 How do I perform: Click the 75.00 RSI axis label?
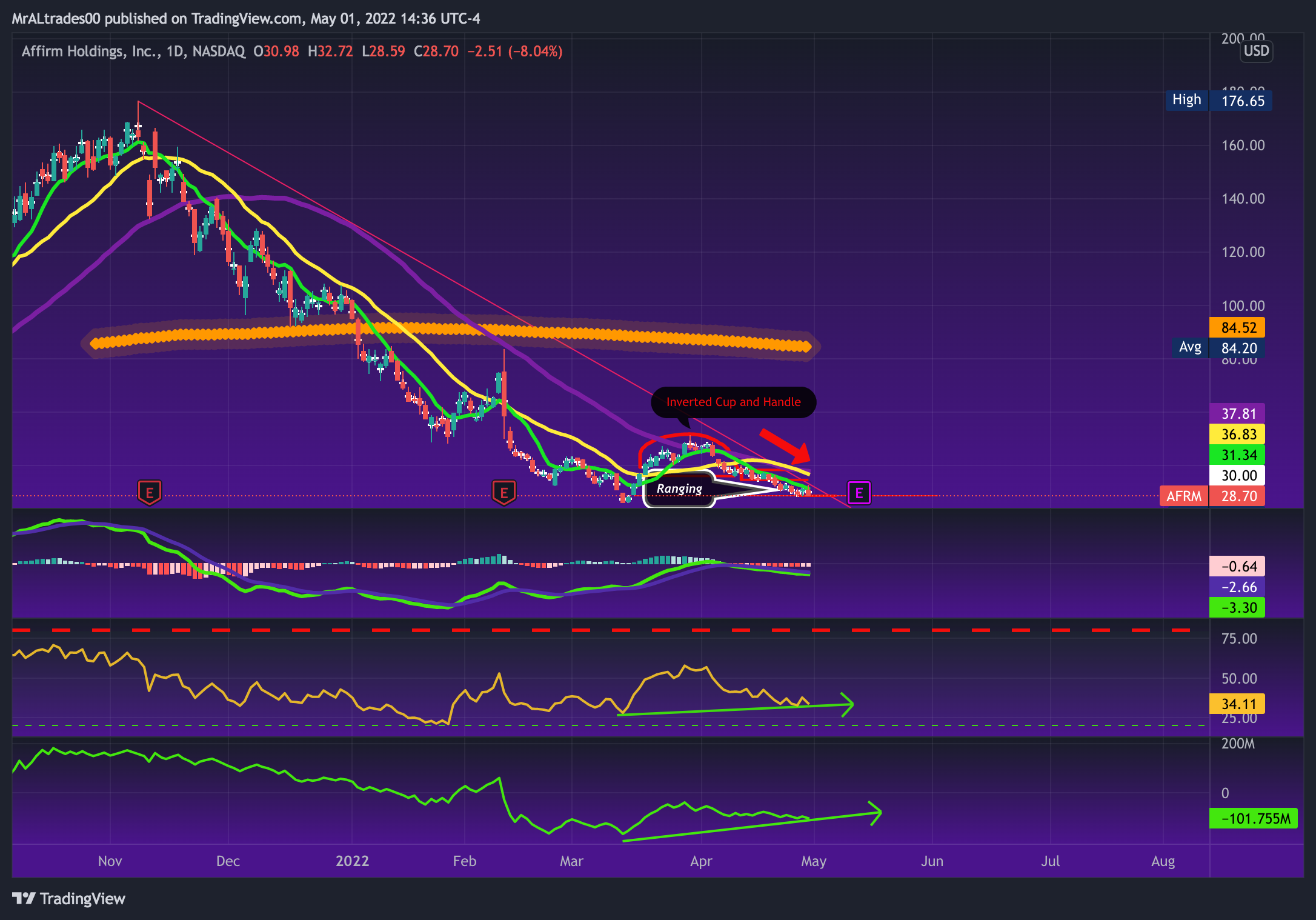point(1239,639)
